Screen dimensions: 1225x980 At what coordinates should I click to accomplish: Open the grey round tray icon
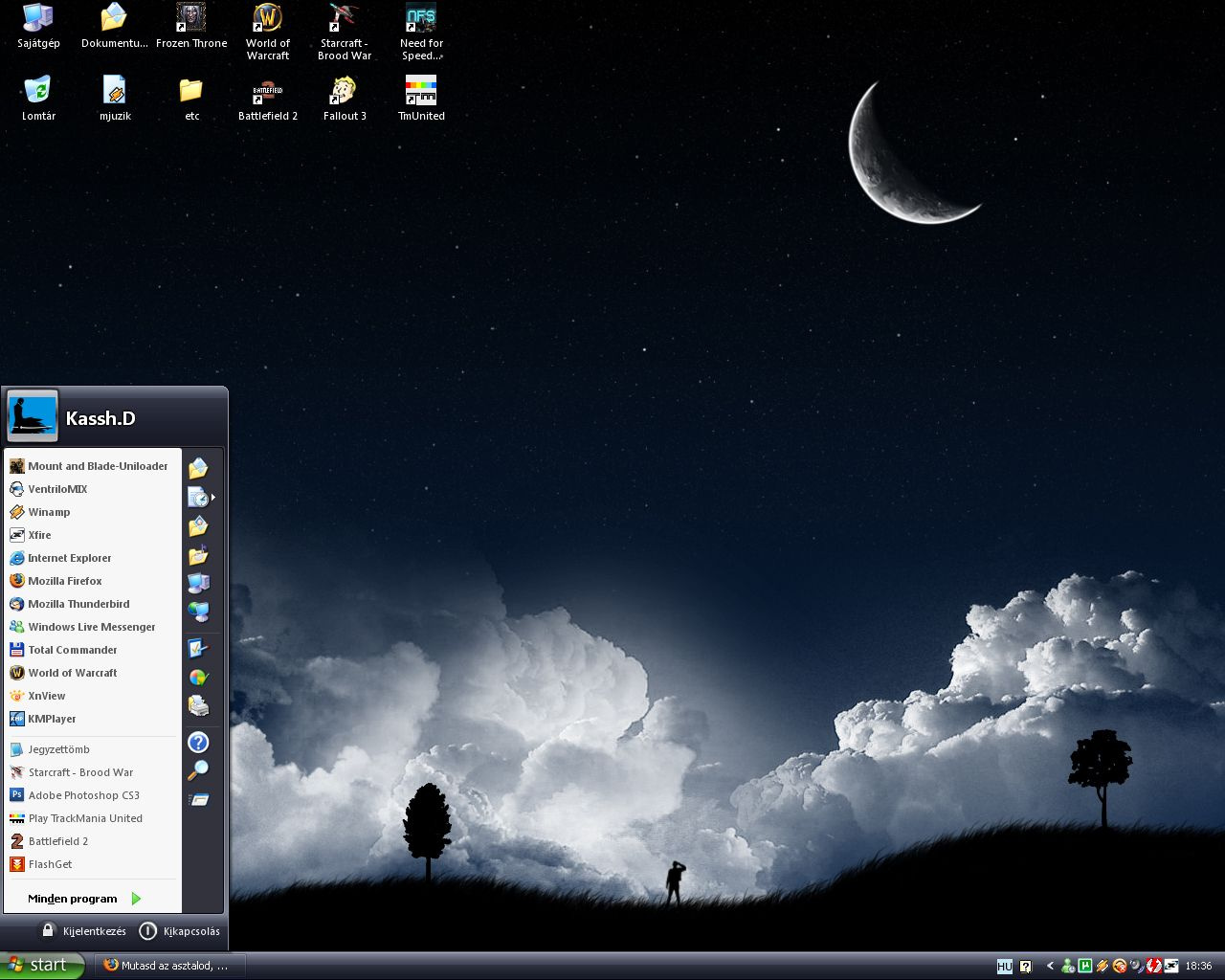point(1137,967)
